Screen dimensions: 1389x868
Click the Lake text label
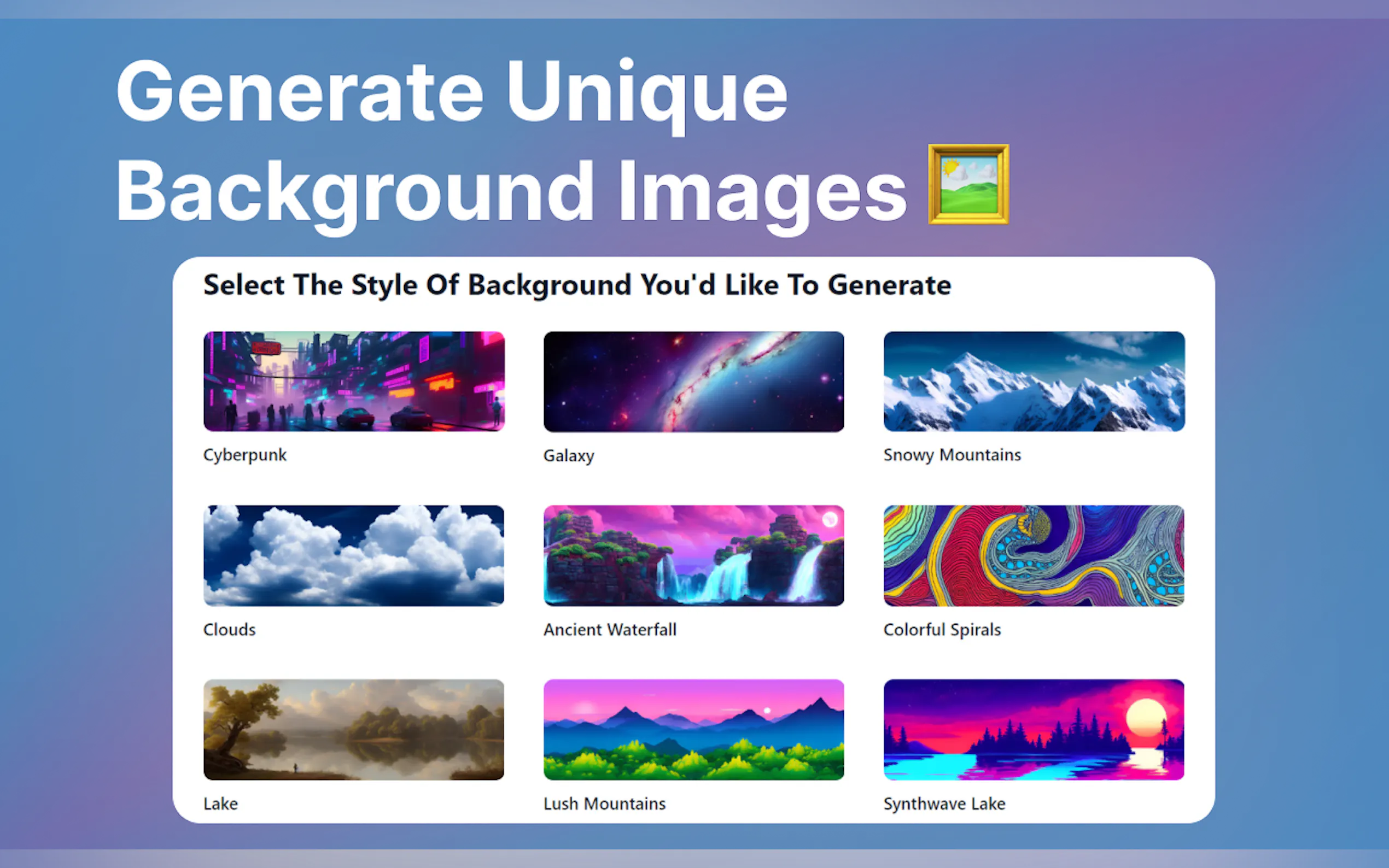(220, 803)
